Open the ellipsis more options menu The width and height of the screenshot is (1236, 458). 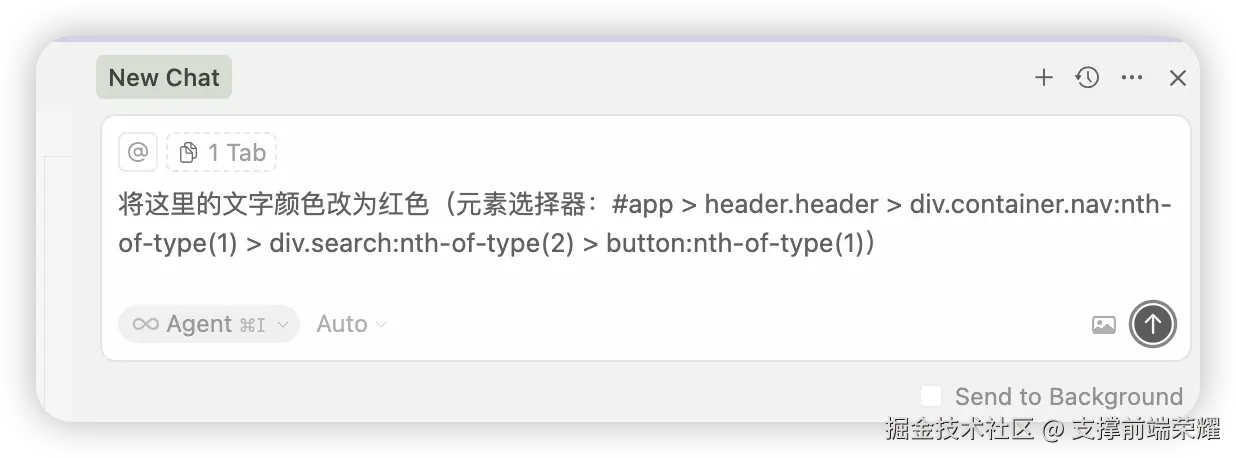tap(1132, 78)
